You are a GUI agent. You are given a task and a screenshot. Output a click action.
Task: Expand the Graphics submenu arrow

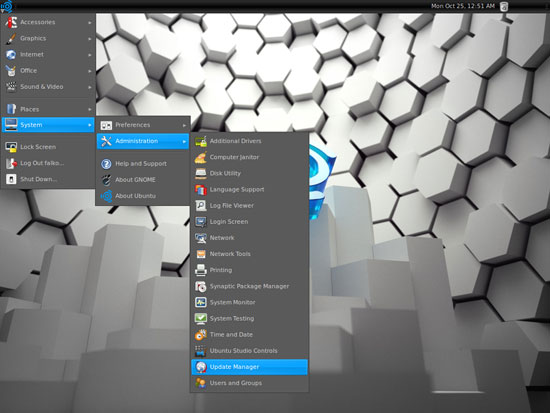pos(90,39)
